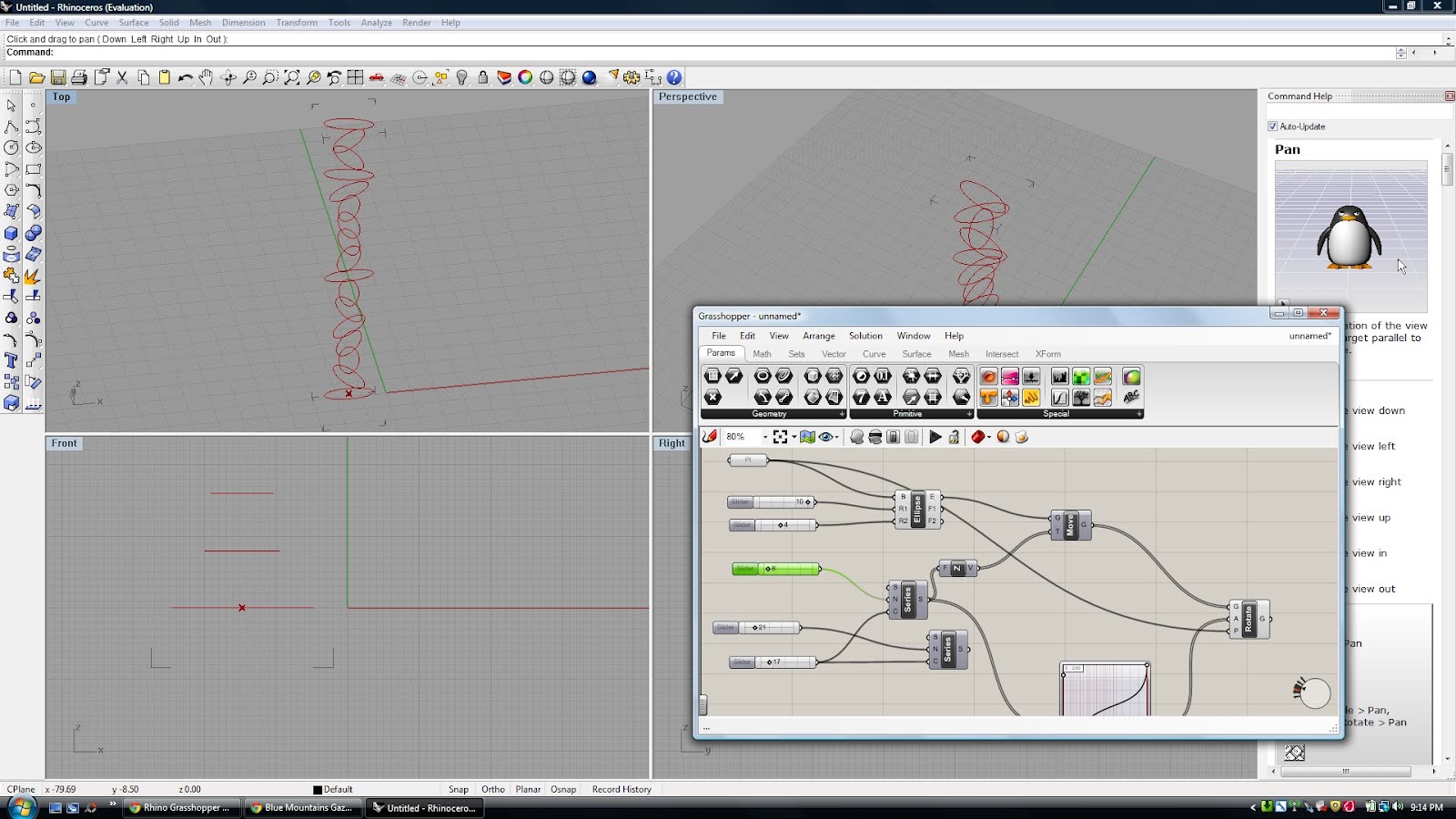
Task: Click the Grasshopper map navigation icon
Action: [x=807, y=437]
